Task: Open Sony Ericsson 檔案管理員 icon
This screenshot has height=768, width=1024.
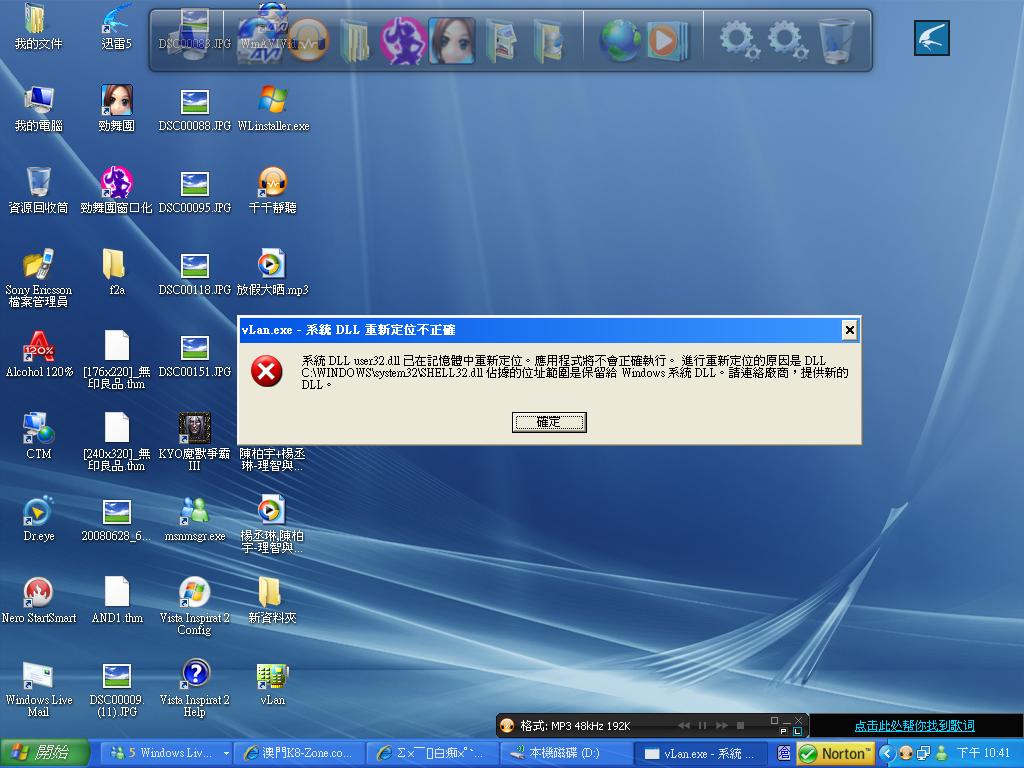Action: (38, 278)
